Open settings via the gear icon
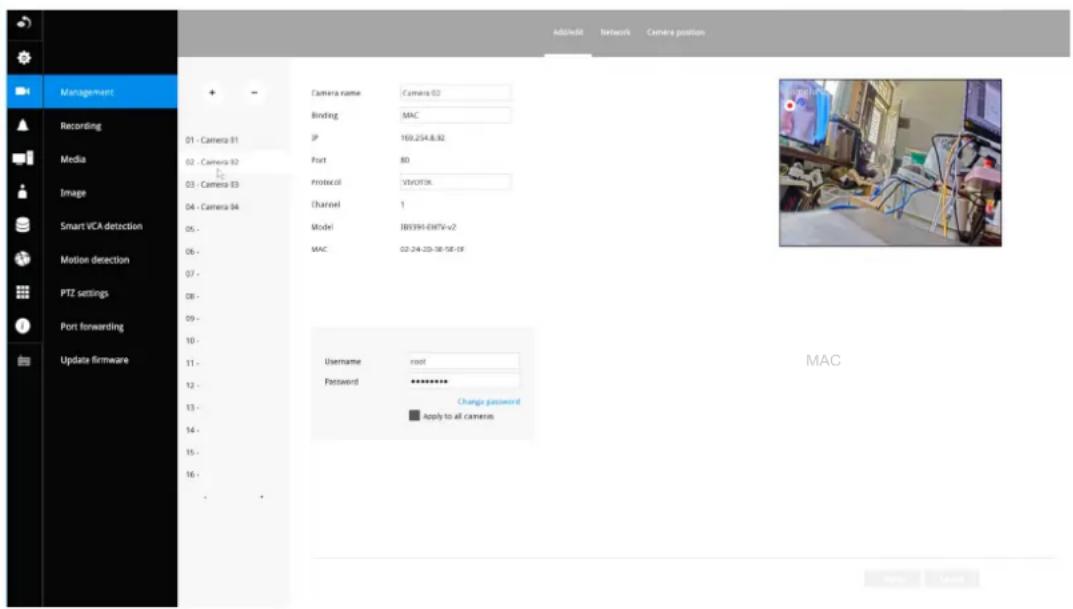1073x609 pixels. [x=23, y=57]
